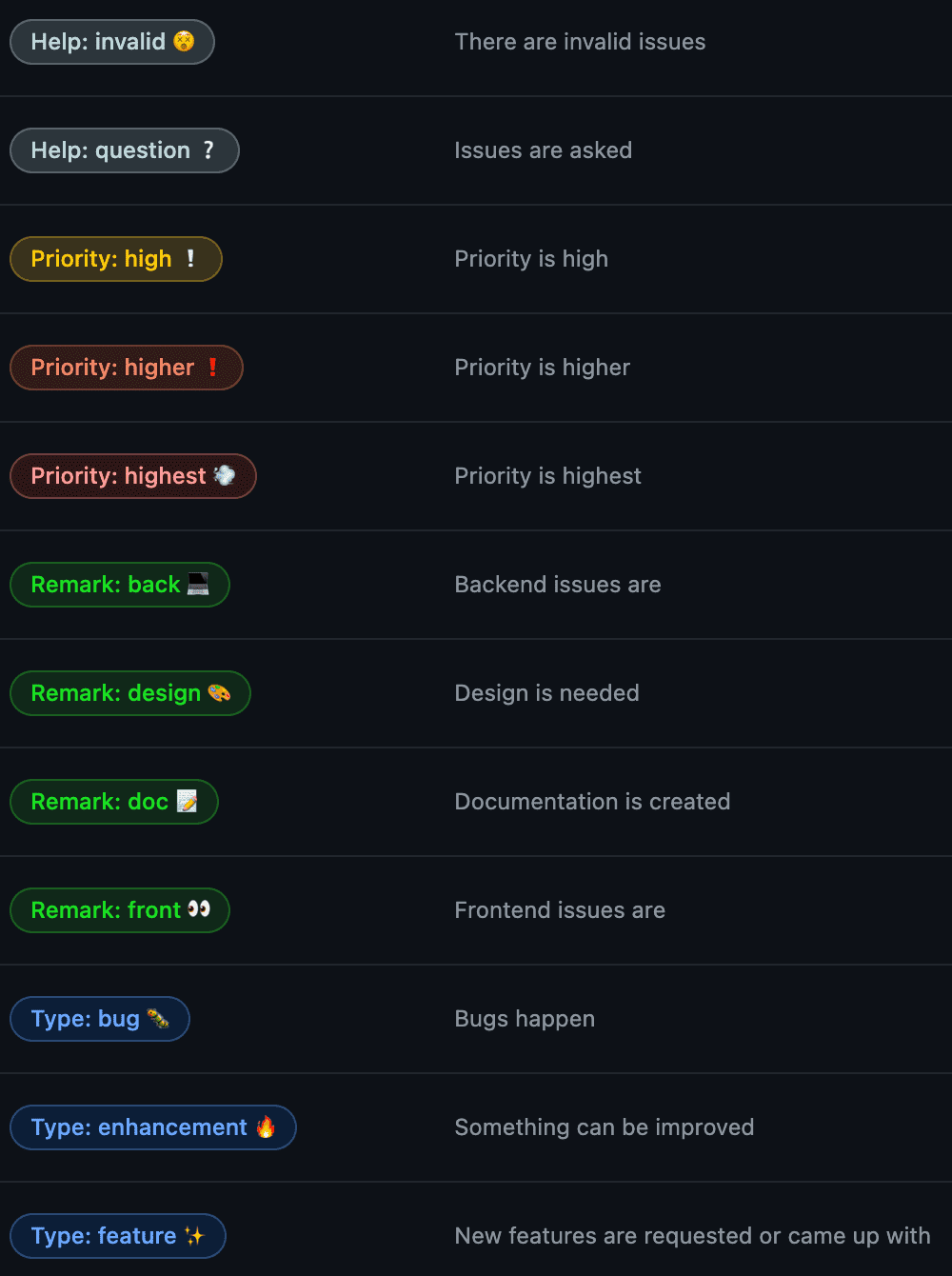The width and height of the screenshot is (952, 1276).
Task: Click the "New features are requested" description
Action: (x=692, y=1236)
